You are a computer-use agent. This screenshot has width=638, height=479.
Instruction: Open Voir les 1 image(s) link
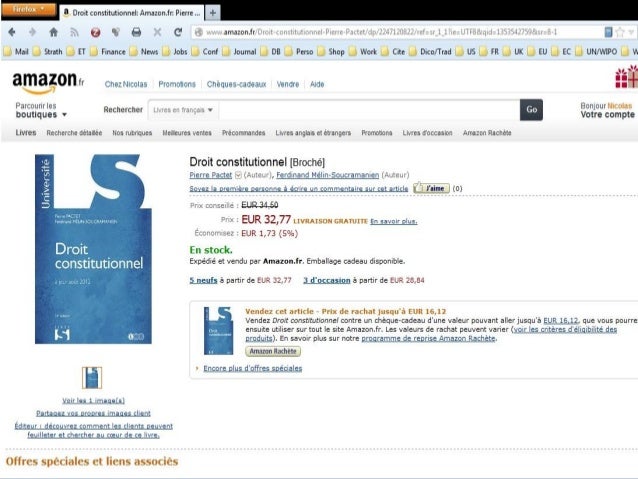(x=93, y=400)
